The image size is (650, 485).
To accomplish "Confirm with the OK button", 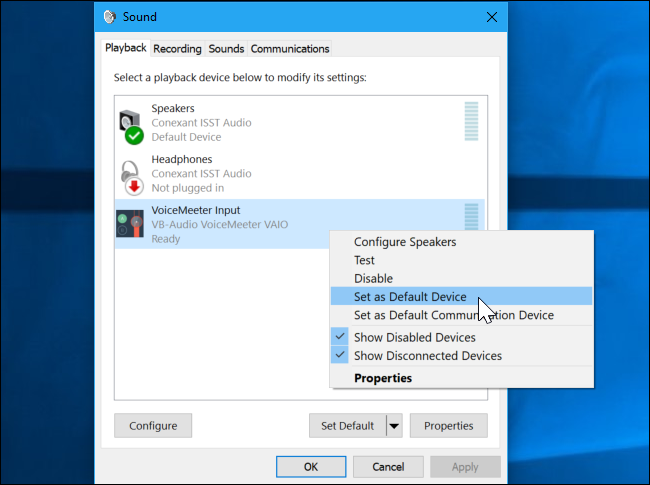I will click(x=311, y=467).
